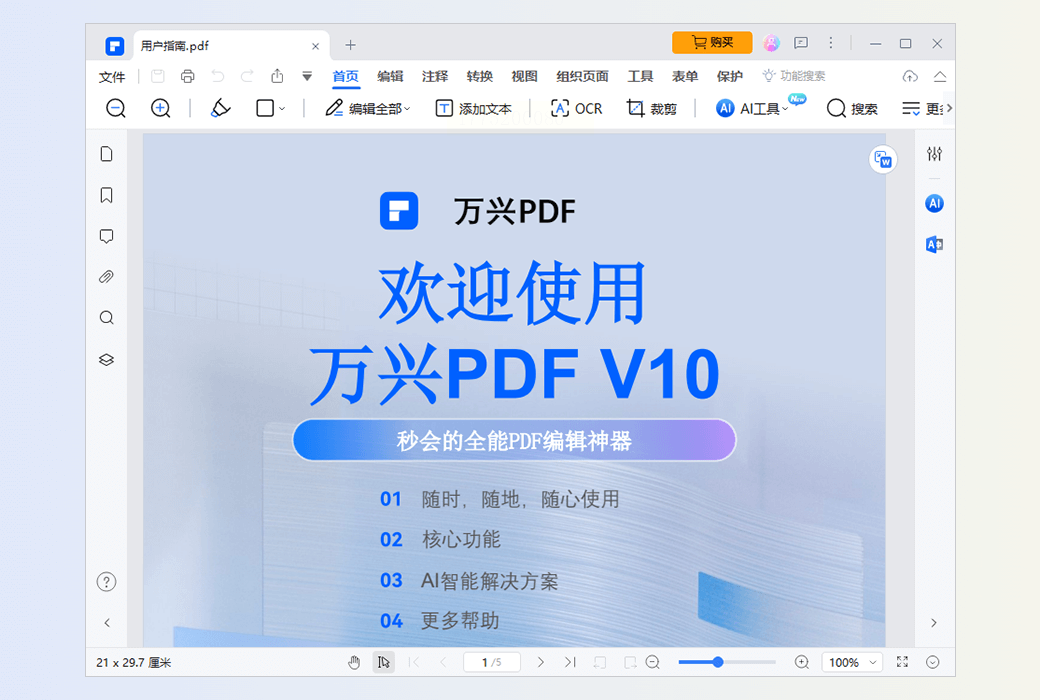
Task: Open the sidebar search panel
Action: (x=106, y=318)
